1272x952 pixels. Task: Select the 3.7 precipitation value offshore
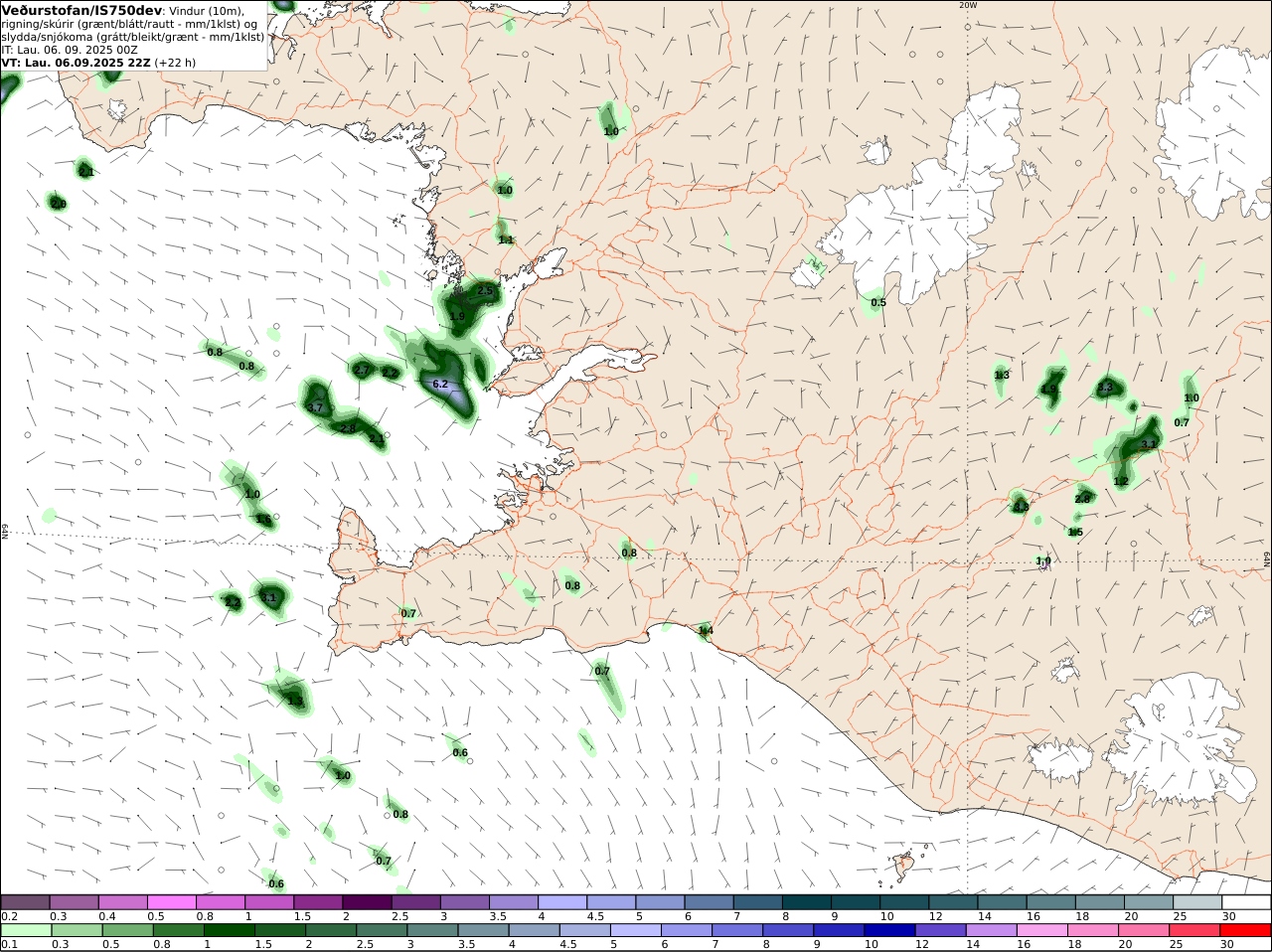tap(316, 407)
